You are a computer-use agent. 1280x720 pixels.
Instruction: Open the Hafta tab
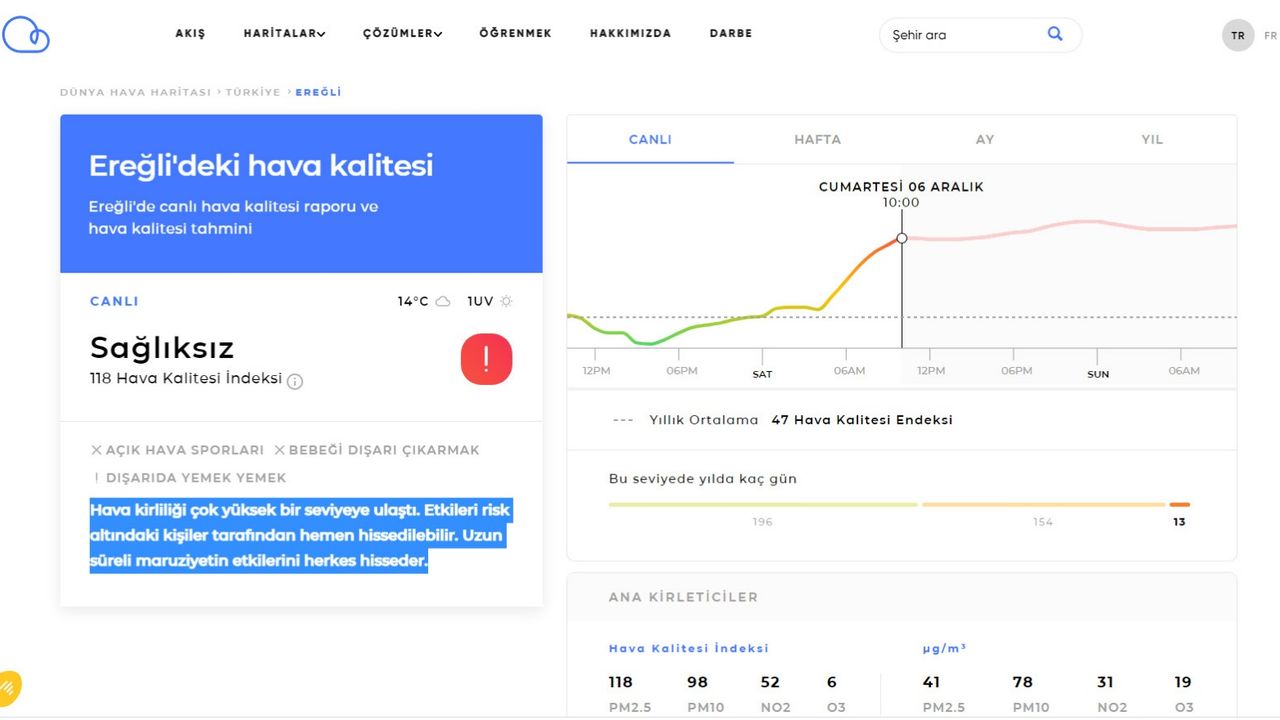pyautogui.click(x=817, y=140)
